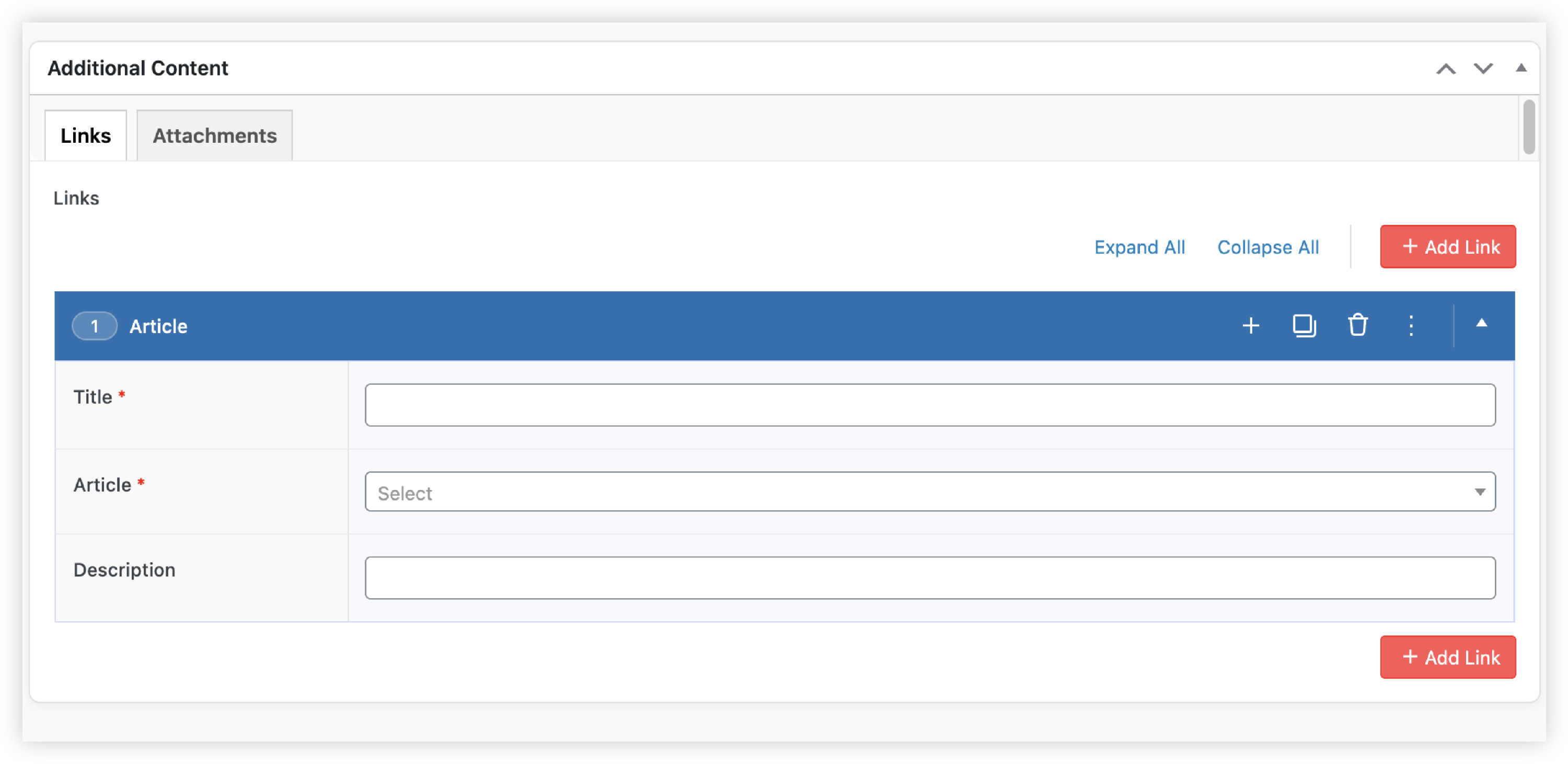1568x764 pixels.
Task: Click the vertical scrollbar thumb
Action: click(x=1528, y=128)
